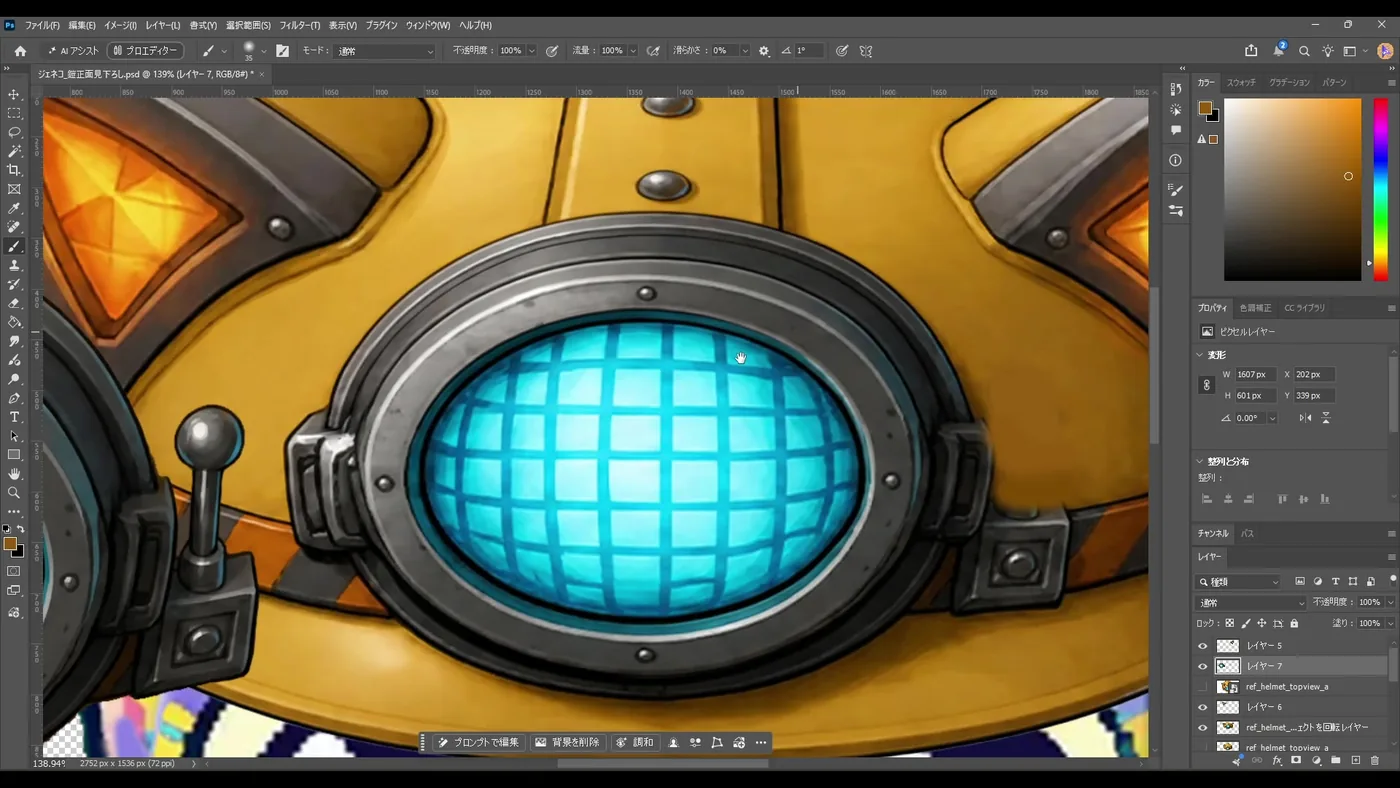
Task: Select the Move tool
Action: [x=14, y=94]
